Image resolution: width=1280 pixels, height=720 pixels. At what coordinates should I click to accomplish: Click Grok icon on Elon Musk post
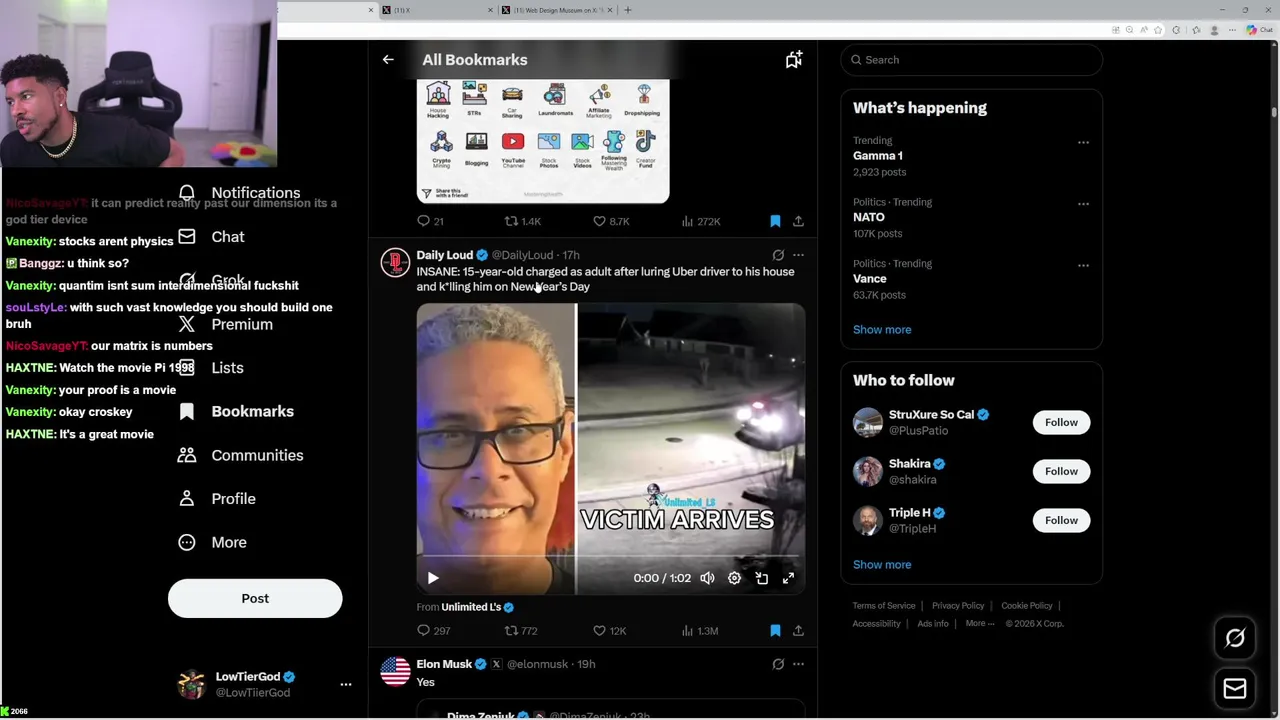point(778,664)
